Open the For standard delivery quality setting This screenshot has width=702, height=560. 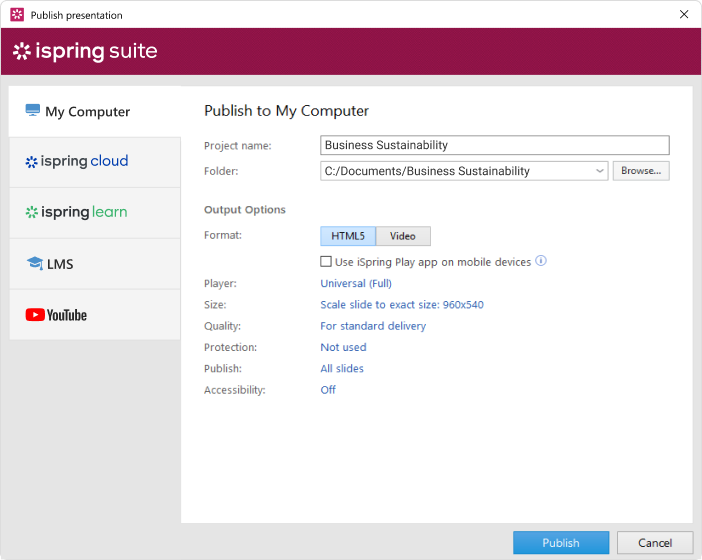[x=372, y=326]
